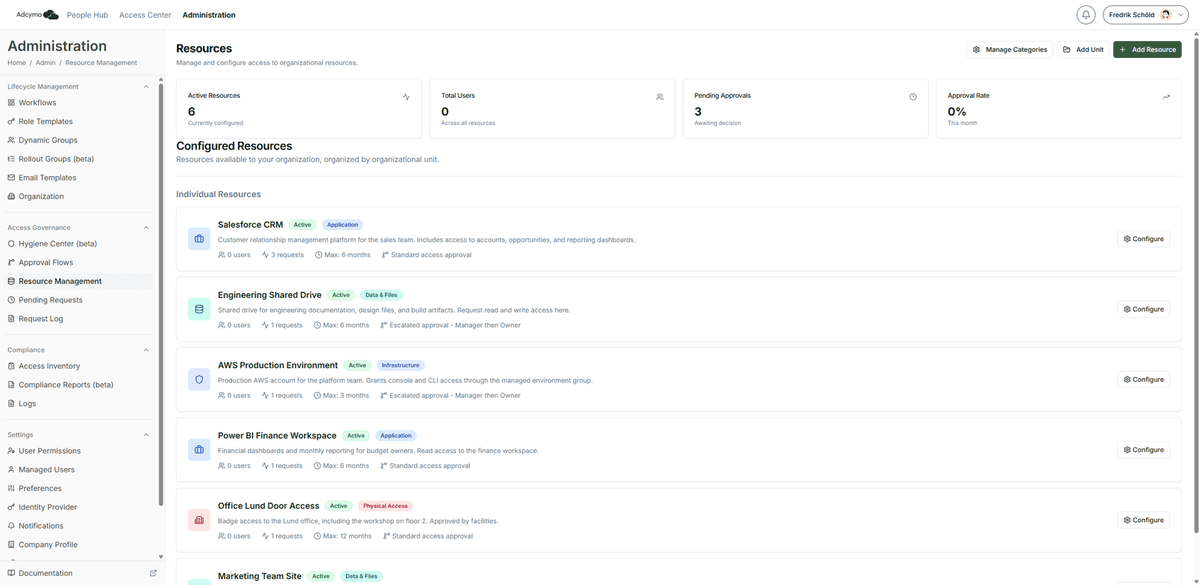
Task: Open the notifications bell icon
Action: [x=1085, y=15]
